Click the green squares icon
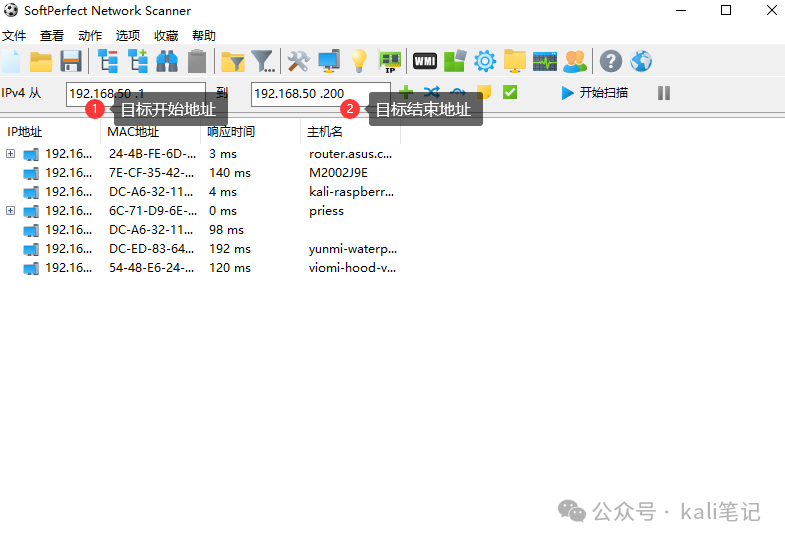 tap(455, 61)
